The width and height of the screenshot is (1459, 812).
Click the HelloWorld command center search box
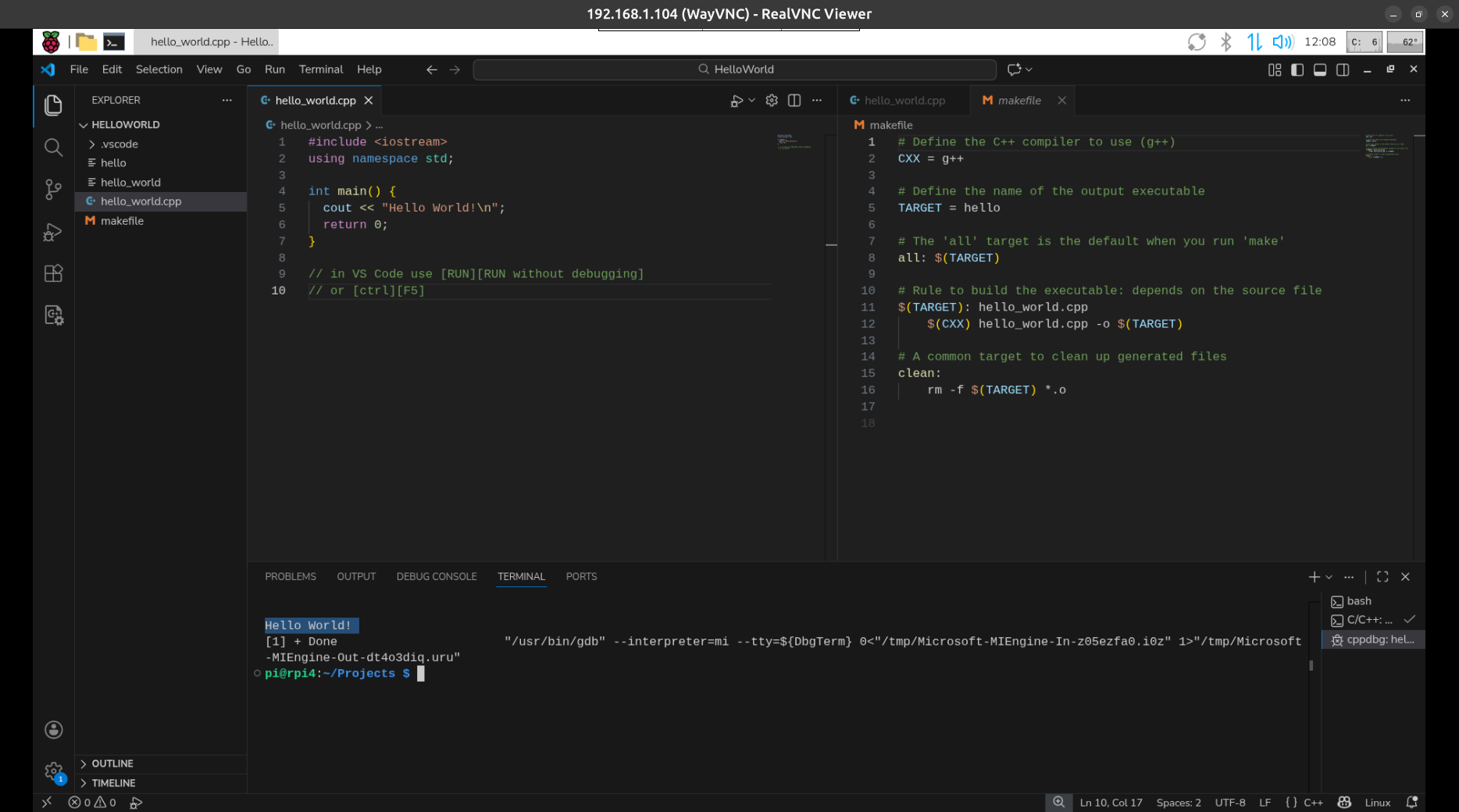click(735, 69)
